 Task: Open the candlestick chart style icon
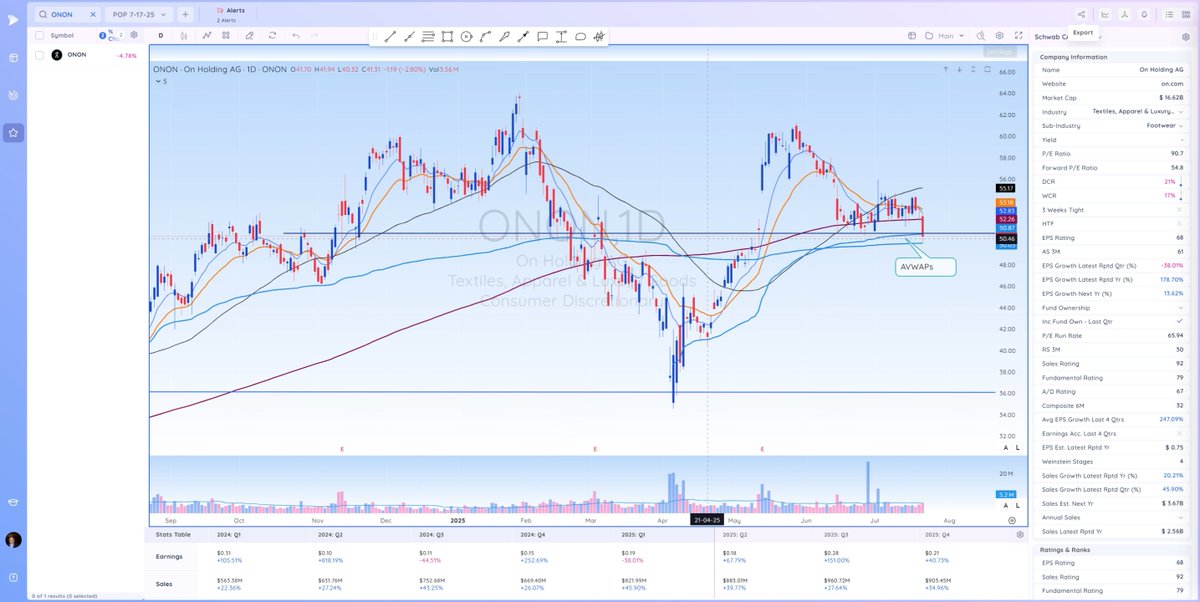click(184, 35)
